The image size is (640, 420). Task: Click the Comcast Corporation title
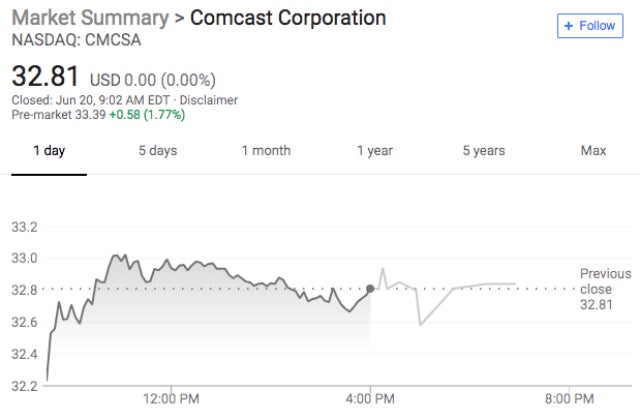[288, 18]
